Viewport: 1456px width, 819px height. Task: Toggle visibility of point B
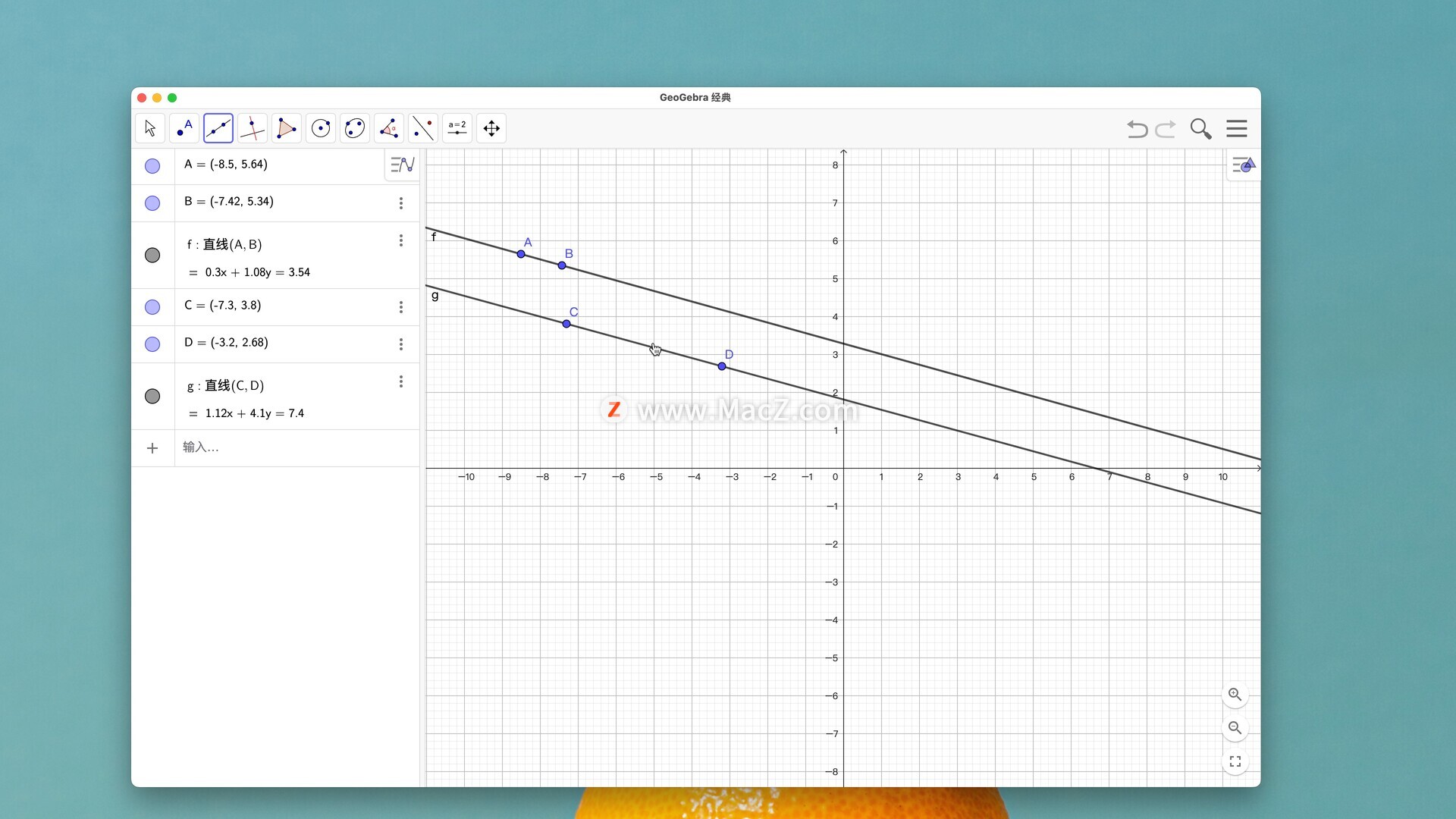(x=152, y=203)
